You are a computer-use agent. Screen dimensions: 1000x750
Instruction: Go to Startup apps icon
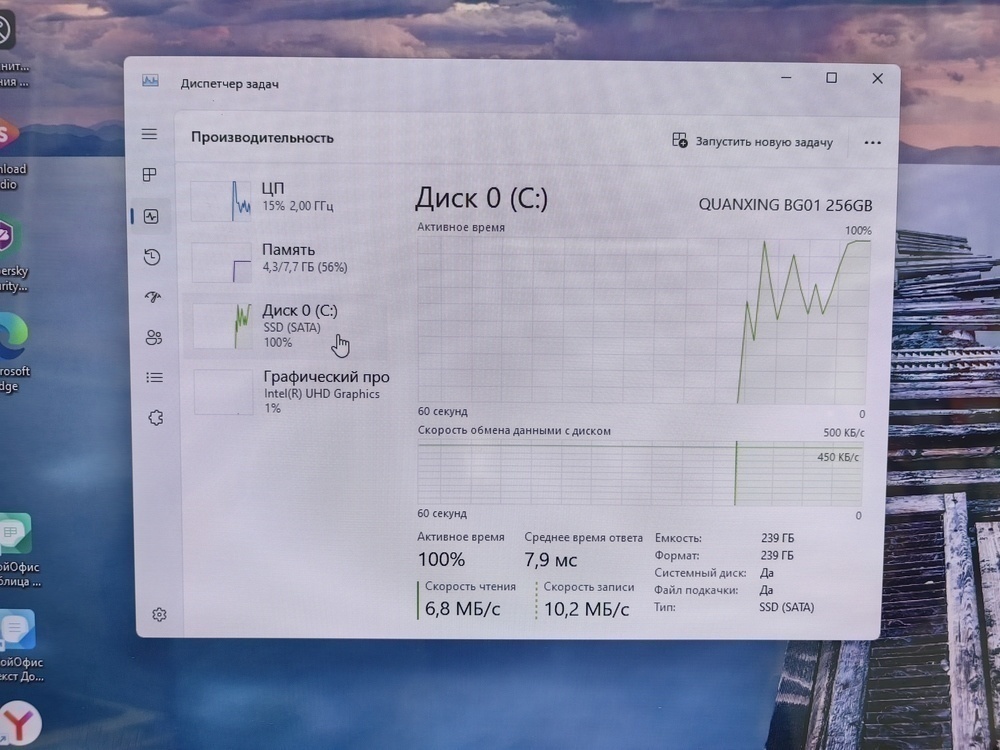(x=152, y=297)
